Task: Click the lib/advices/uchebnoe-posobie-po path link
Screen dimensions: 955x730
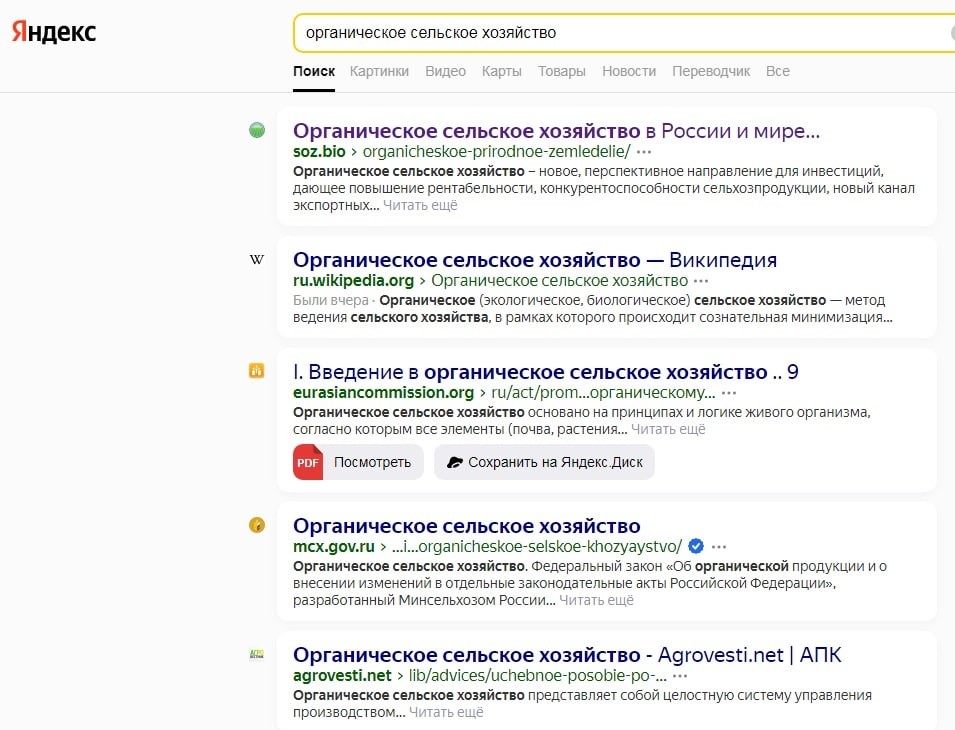Action: click(537, 676)
